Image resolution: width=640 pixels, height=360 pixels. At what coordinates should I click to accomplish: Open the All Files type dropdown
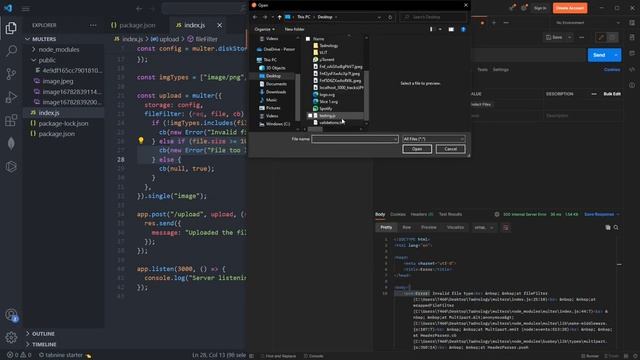click(x=433, y=139)
